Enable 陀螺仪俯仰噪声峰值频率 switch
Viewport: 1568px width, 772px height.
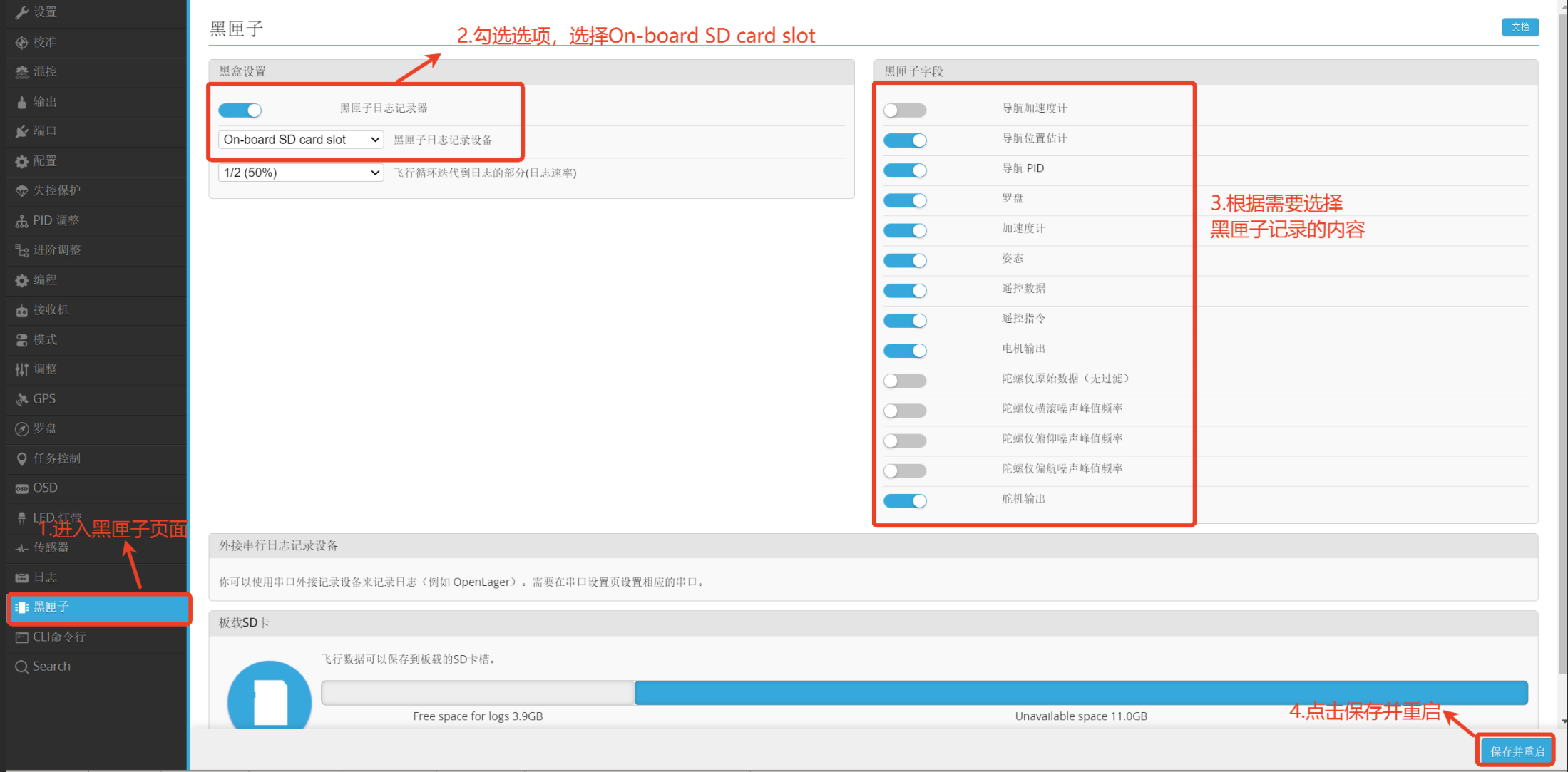pyautogui.click(x=905, y=441)
